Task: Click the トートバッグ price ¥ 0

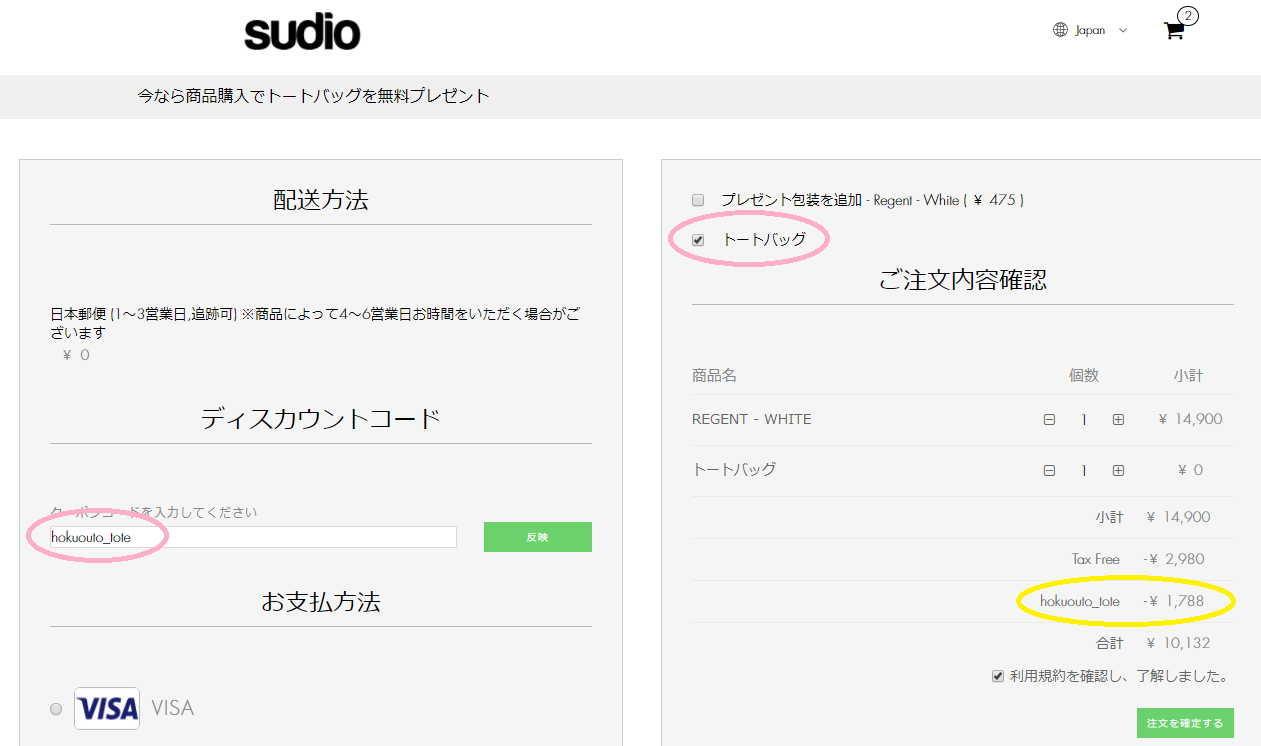Action: (x=1191, y=470)
